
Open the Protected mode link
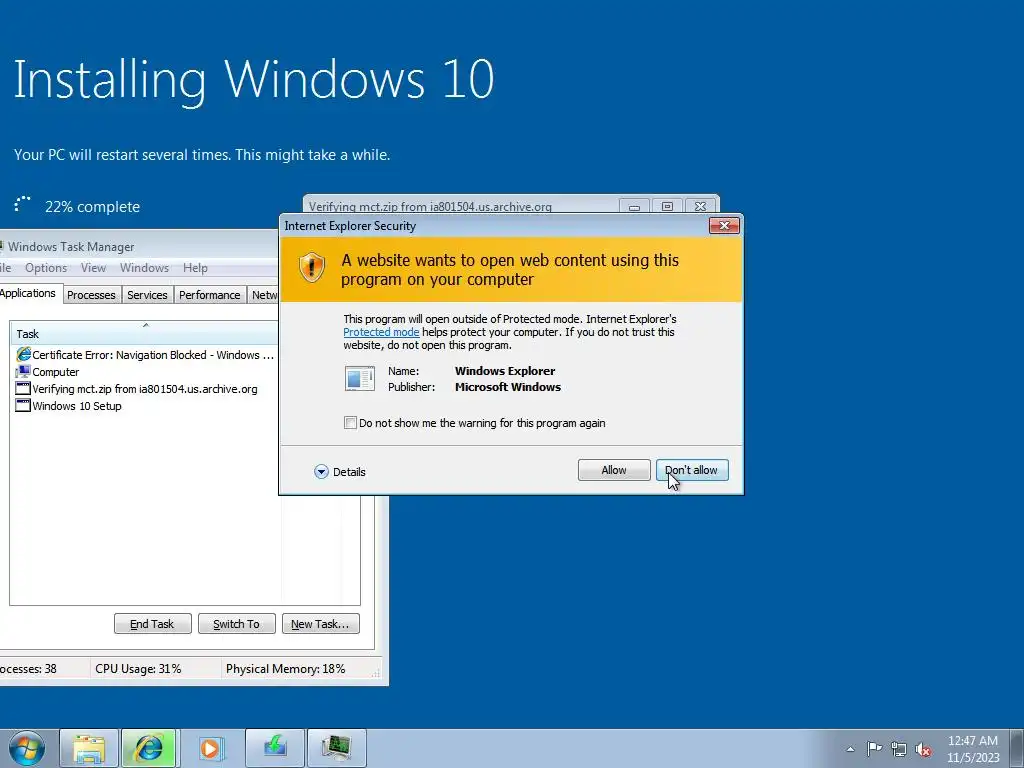[381, 332]
